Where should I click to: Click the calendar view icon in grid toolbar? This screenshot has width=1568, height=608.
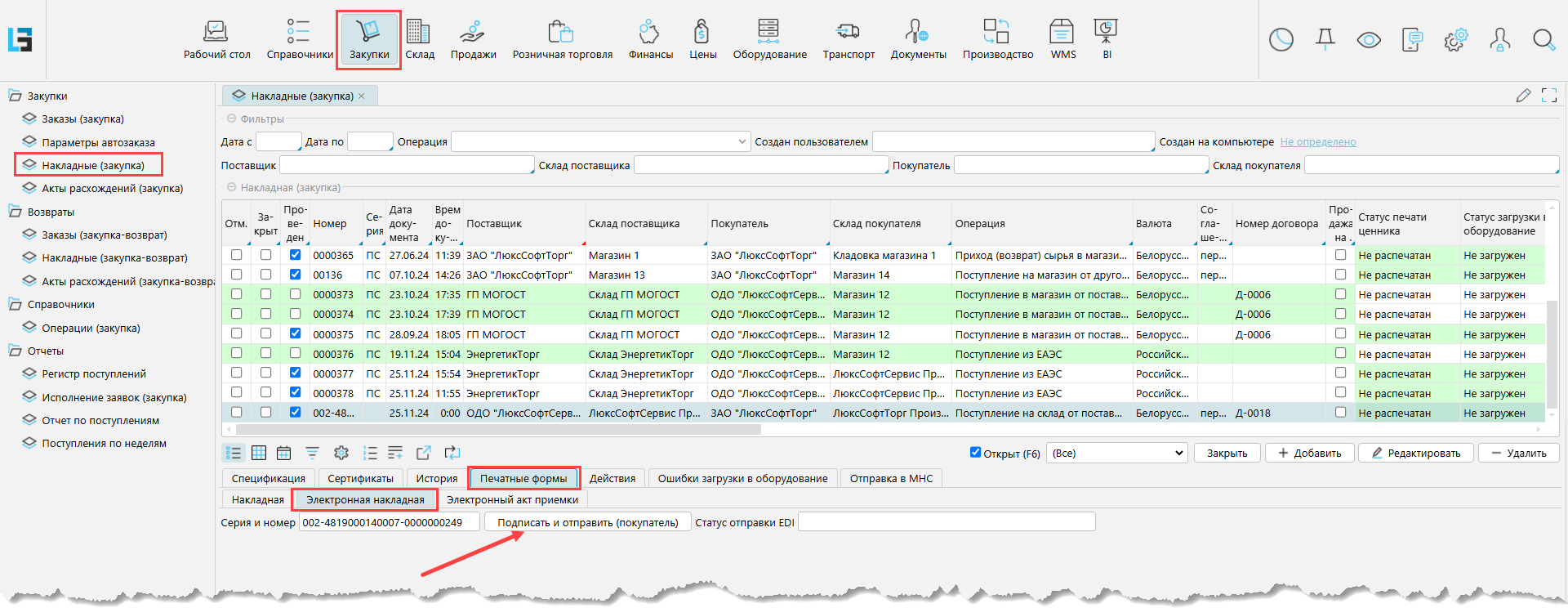coord(284,453)
